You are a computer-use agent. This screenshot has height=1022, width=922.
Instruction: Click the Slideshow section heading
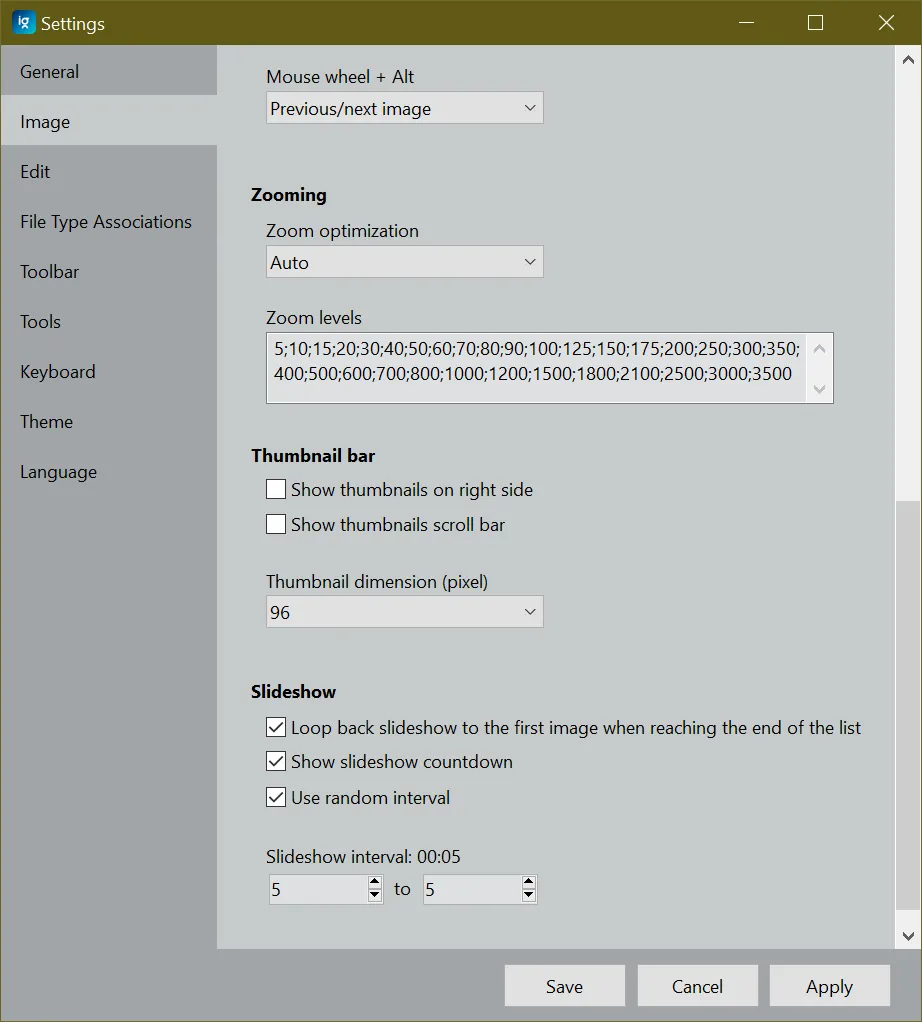pyautogui.click(x=294, y=692)
